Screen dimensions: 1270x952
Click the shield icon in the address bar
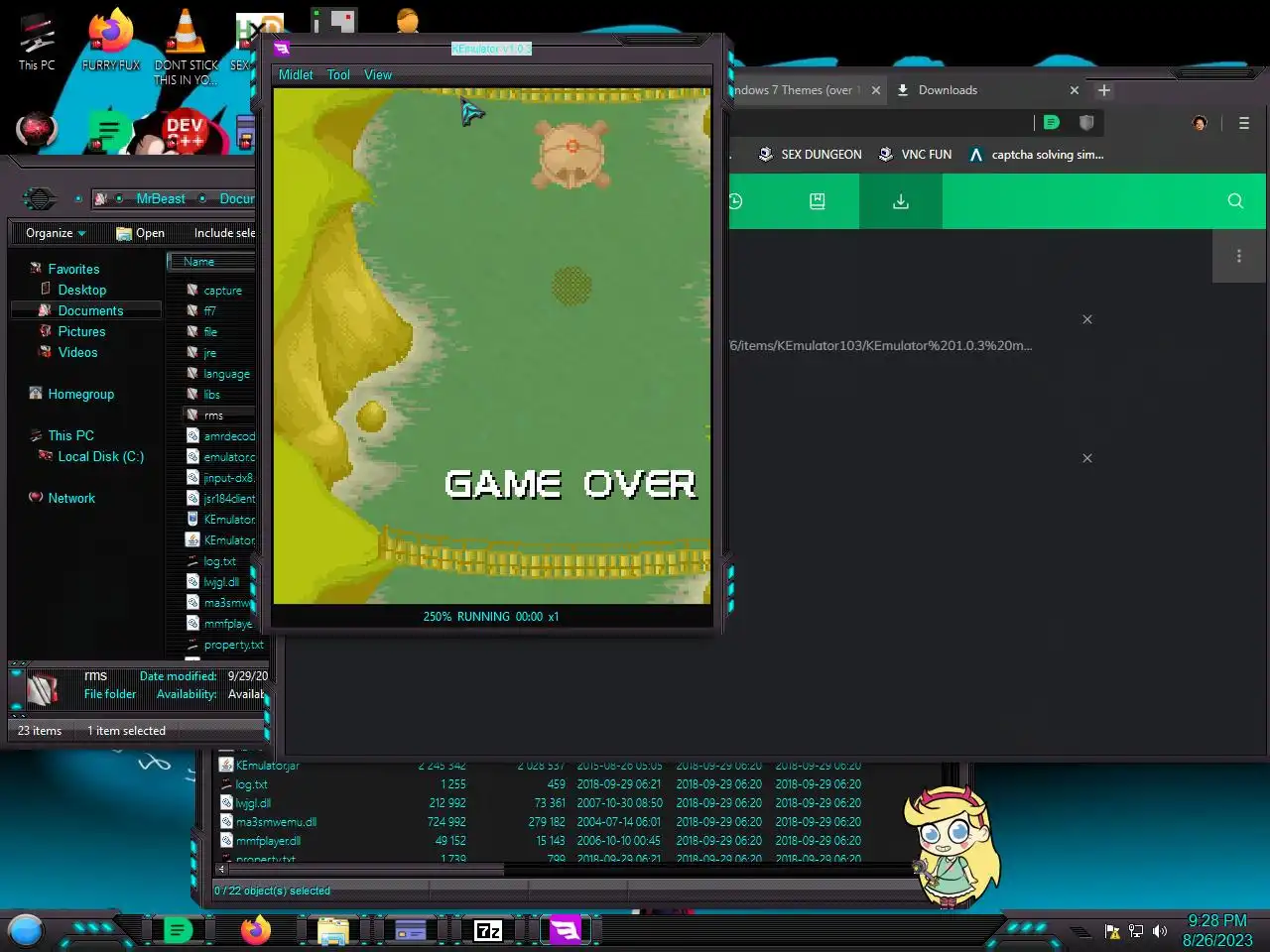pos(1086,122)
